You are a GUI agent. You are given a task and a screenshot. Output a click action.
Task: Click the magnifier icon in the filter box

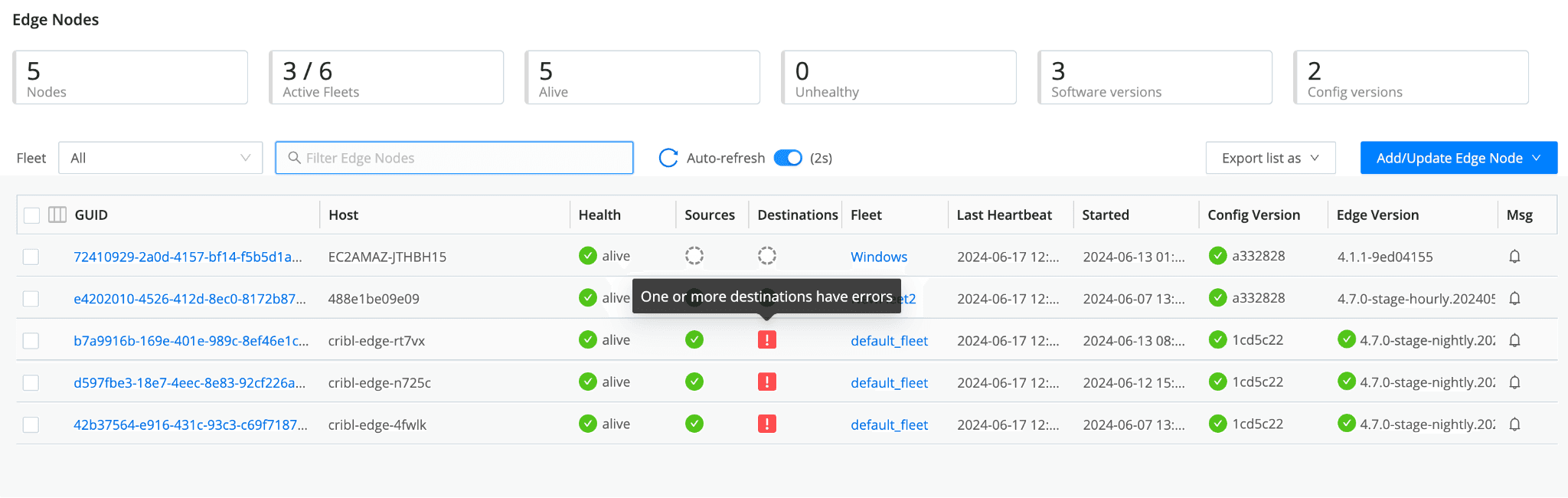(294, 158)
